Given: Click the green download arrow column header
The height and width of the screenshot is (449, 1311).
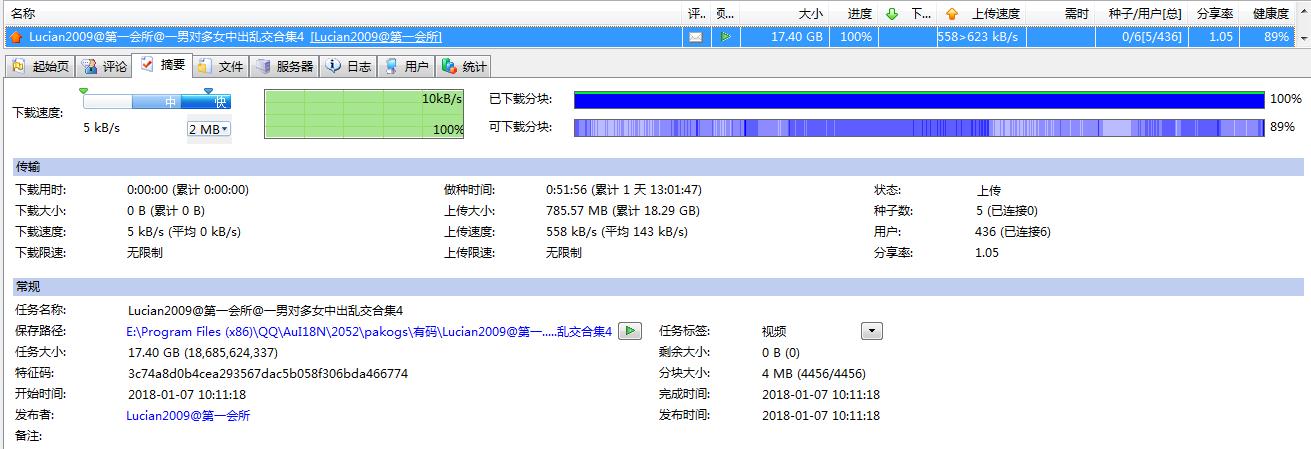Looking at the screenshot, I should point(891,14).
